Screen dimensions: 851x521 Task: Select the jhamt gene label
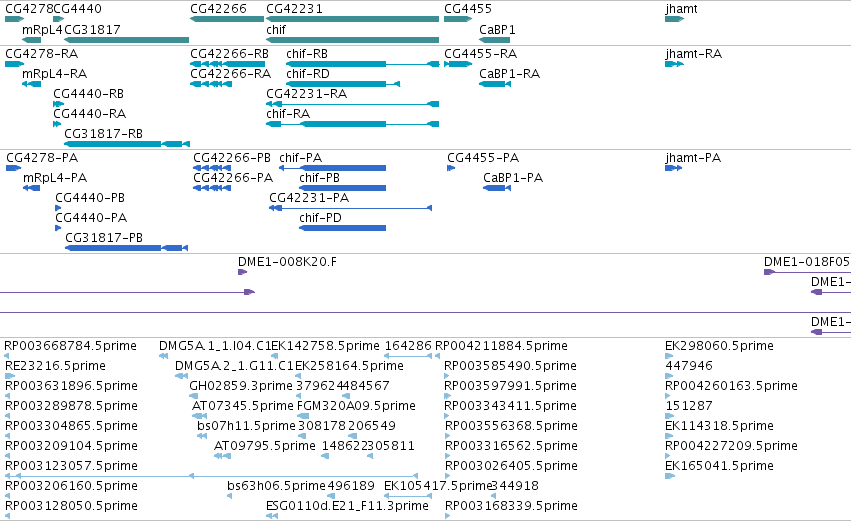(681, 9)
